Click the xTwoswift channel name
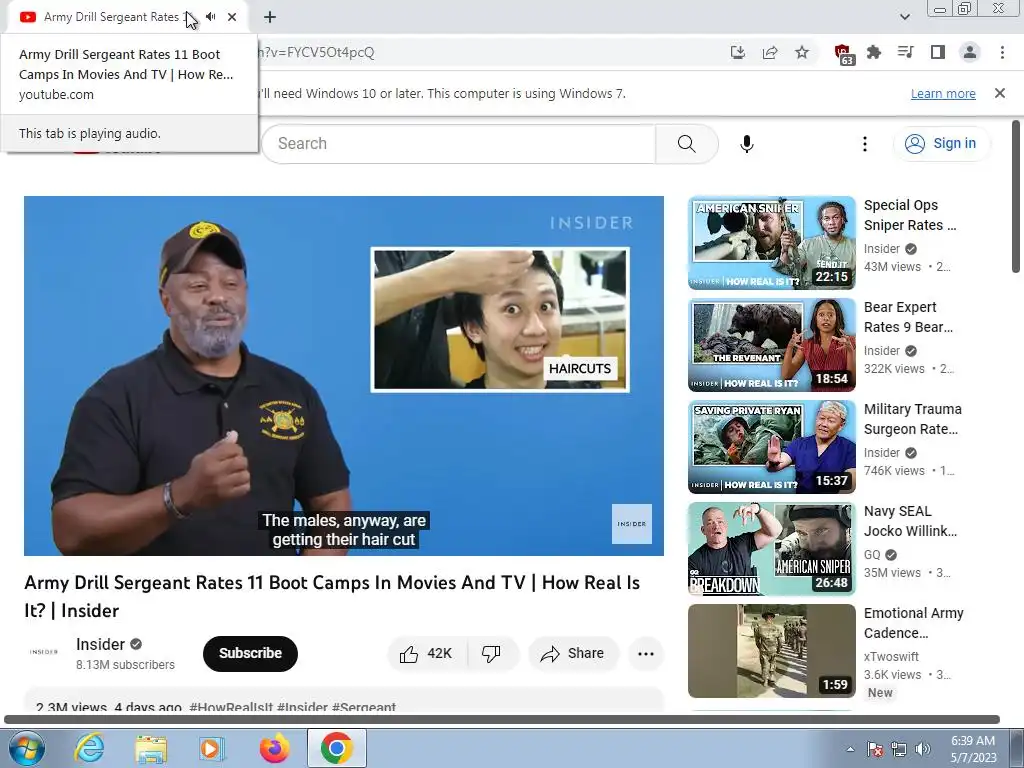The width and height of the screenshot is (1024, 768). pos(891,656)
